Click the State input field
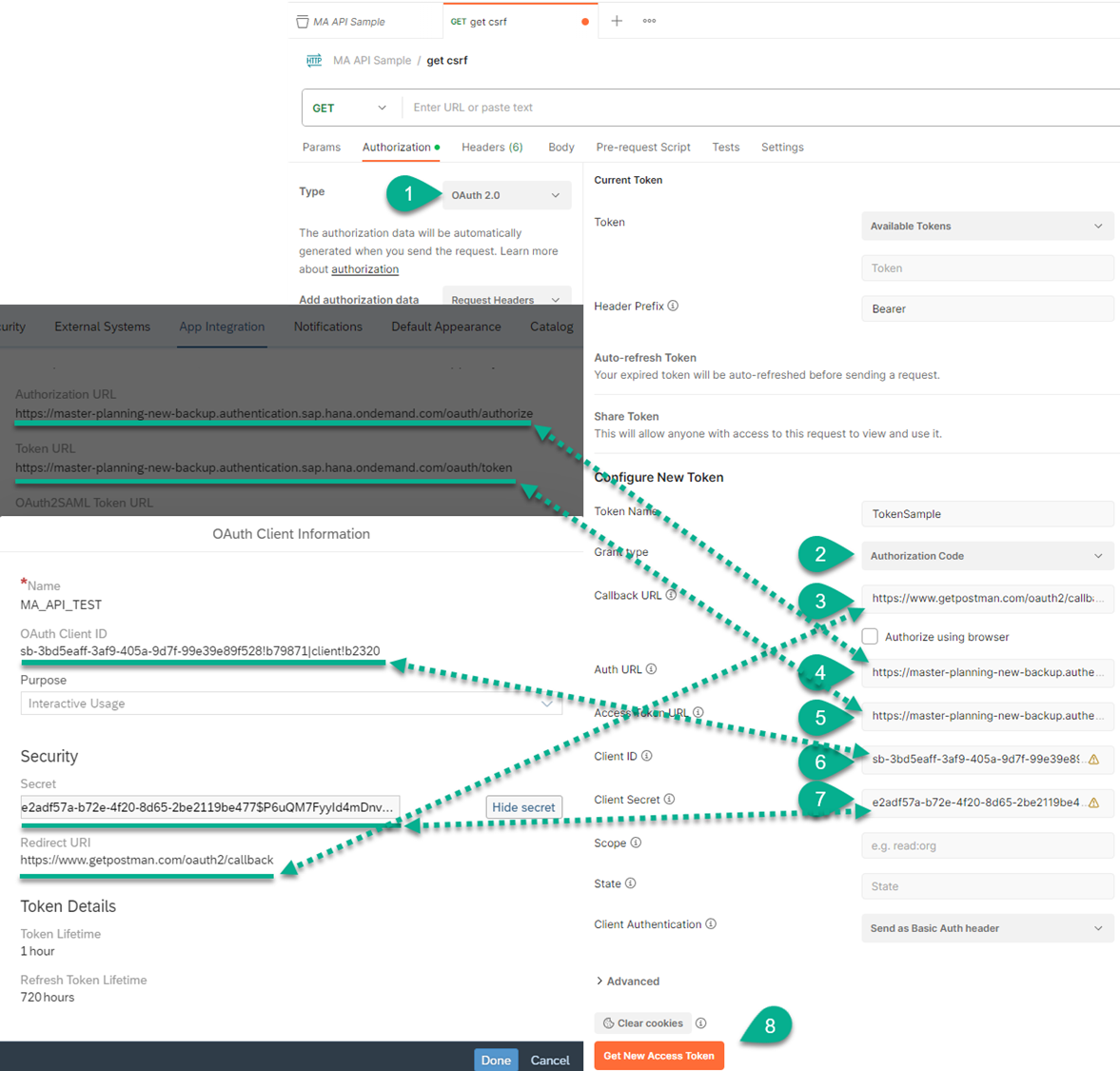 (x=987, y=886)
